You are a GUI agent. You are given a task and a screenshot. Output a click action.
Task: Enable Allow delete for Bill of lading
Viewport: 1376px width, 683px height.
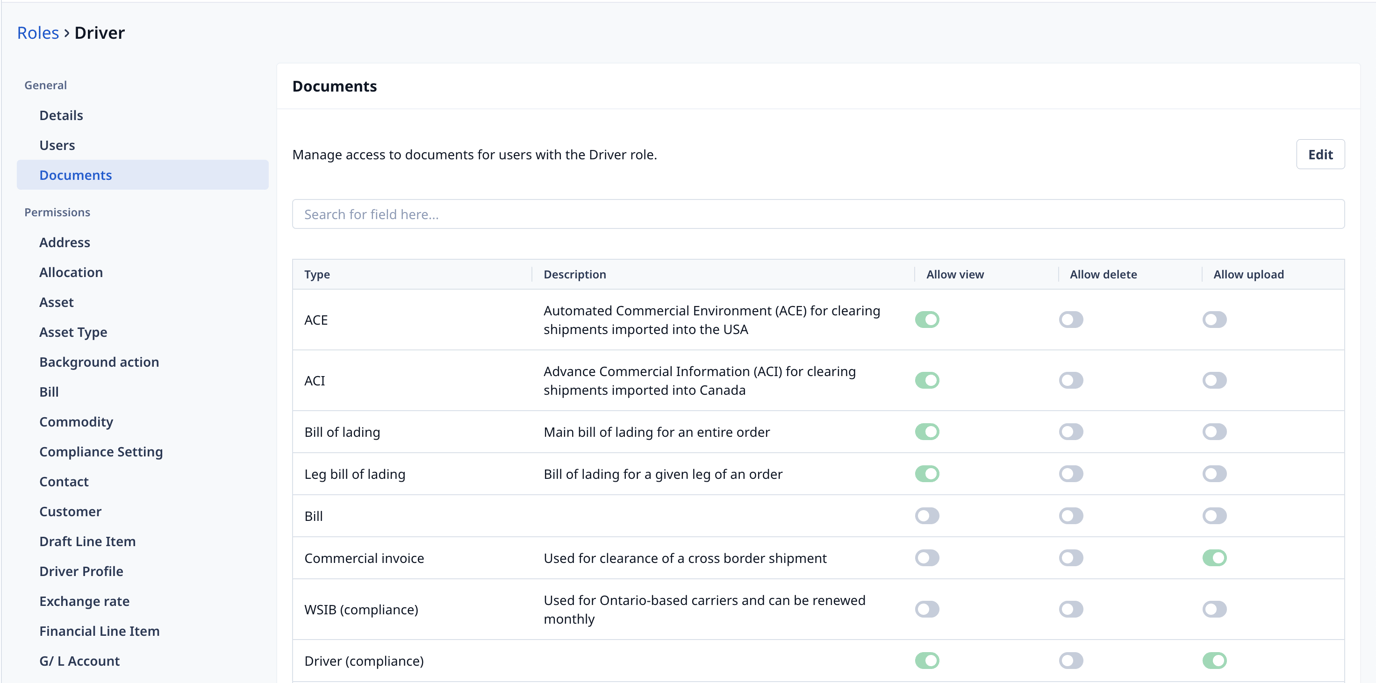[x=1071, y=432]
